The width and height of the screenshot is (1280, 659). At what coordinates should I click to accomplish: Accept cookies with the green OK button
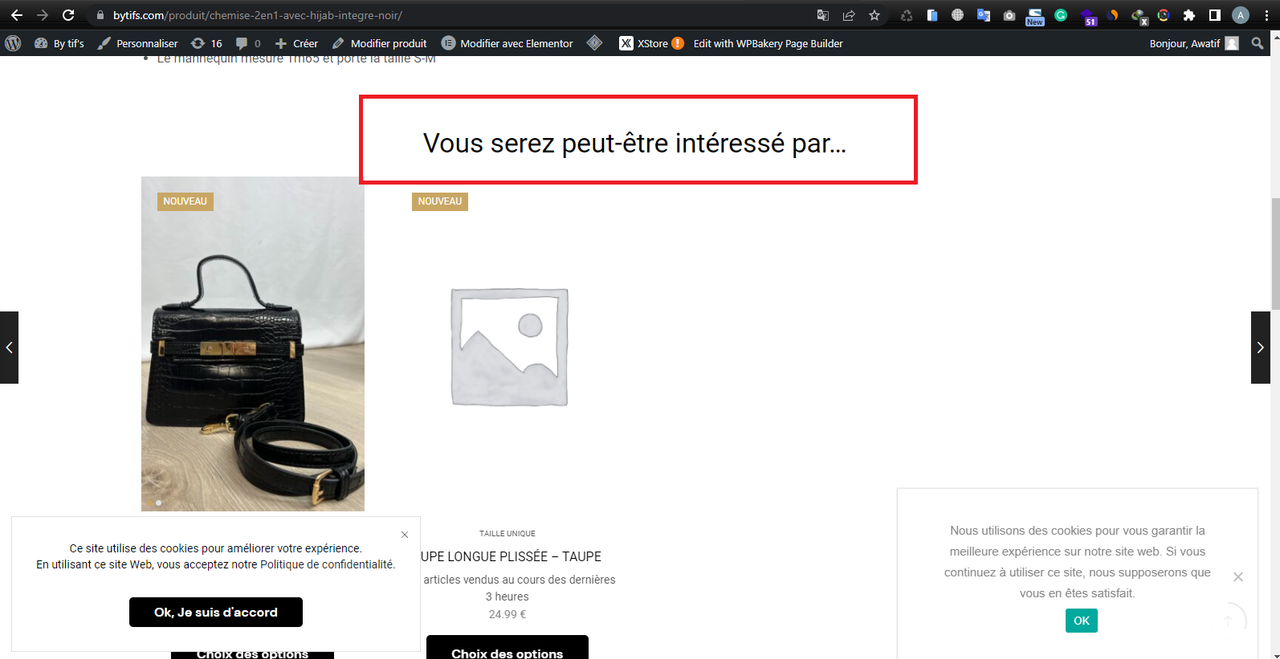[1081, 620]
